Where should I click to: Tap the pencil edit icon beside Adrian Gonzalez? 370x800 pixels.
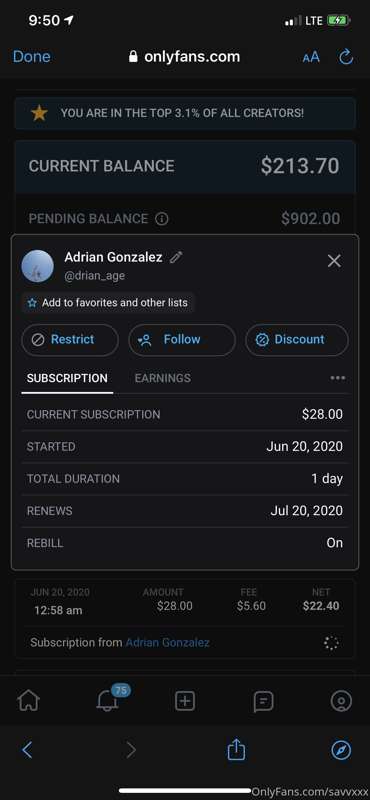(176, 257)
